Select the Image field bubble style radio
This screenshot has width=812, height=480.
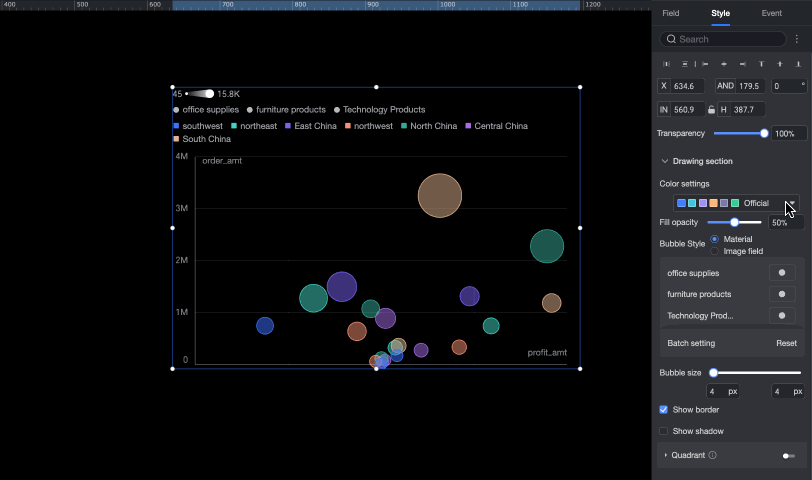(715, 251)
